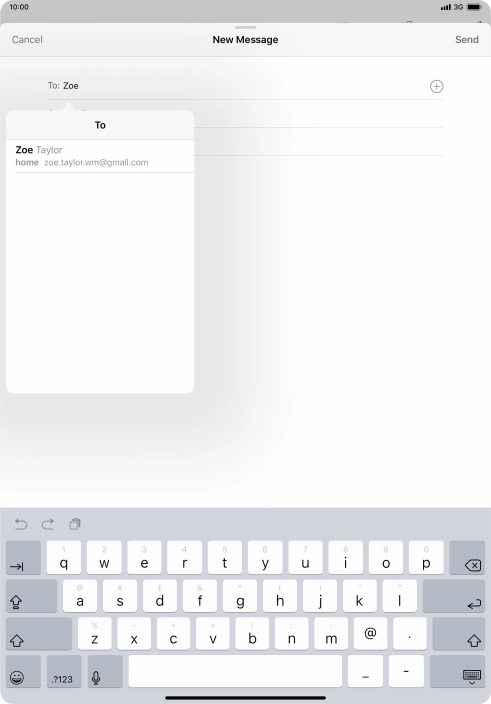Hide the keyboard with dismiss key
Image resolution: width=491 pixels, height=704 pixels.
coord(457,671)
